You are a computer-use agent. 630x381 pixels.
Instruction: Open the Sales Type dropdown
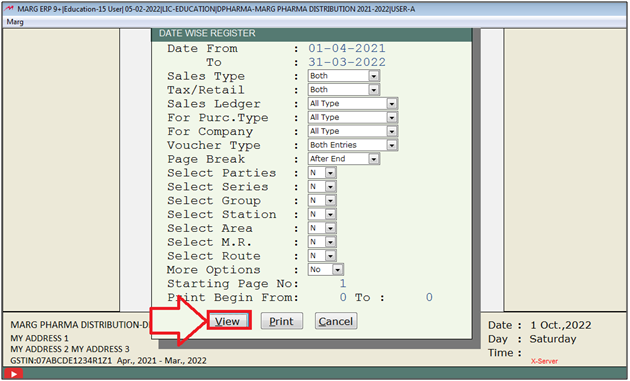[374, 76]
